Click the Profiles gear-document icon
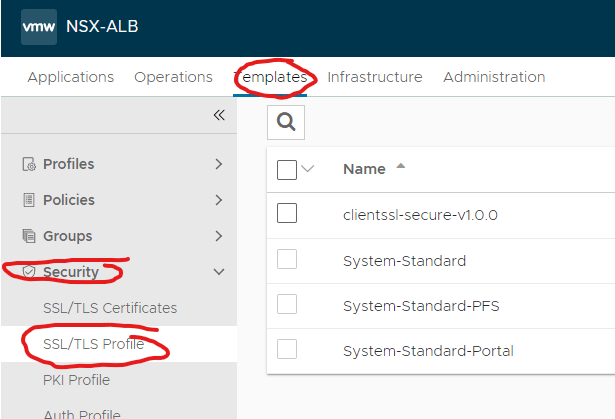615x419 pixels. coord(29,164)
